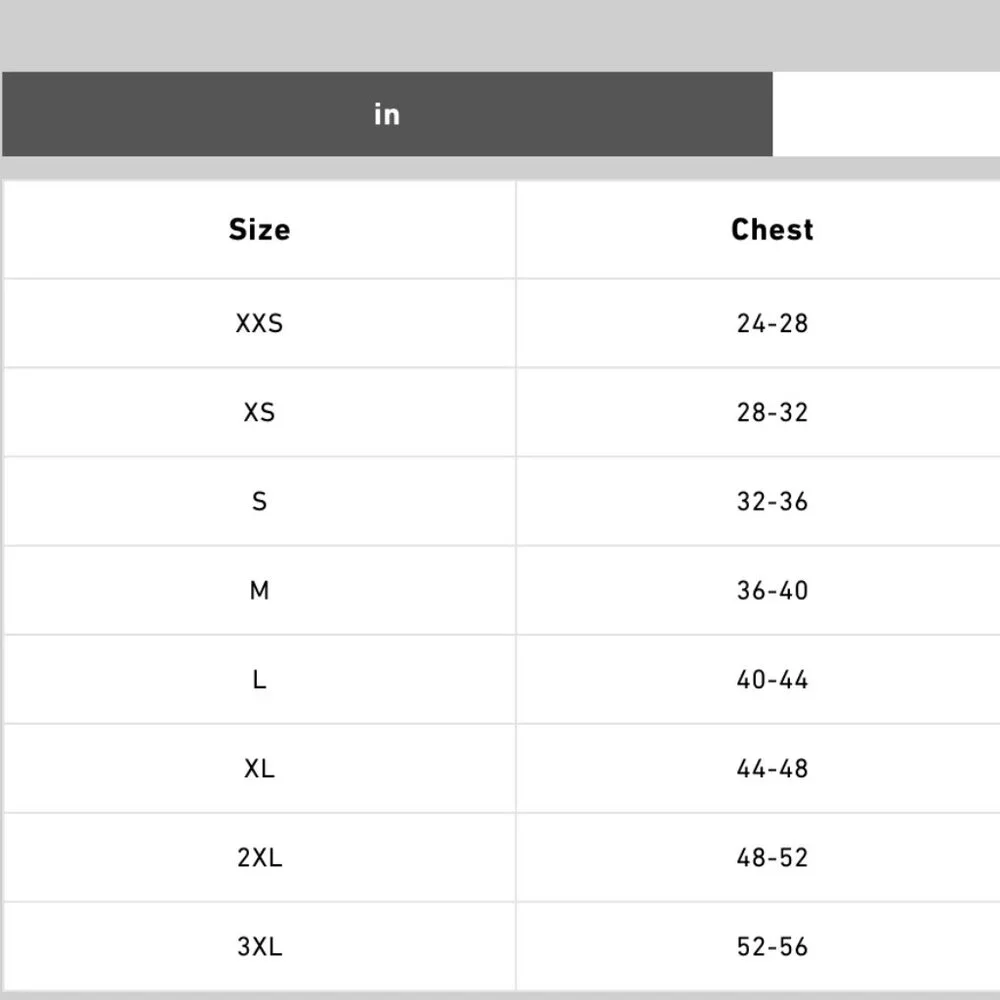
Task: Choose the S size row label
Action: pos(259,502)
